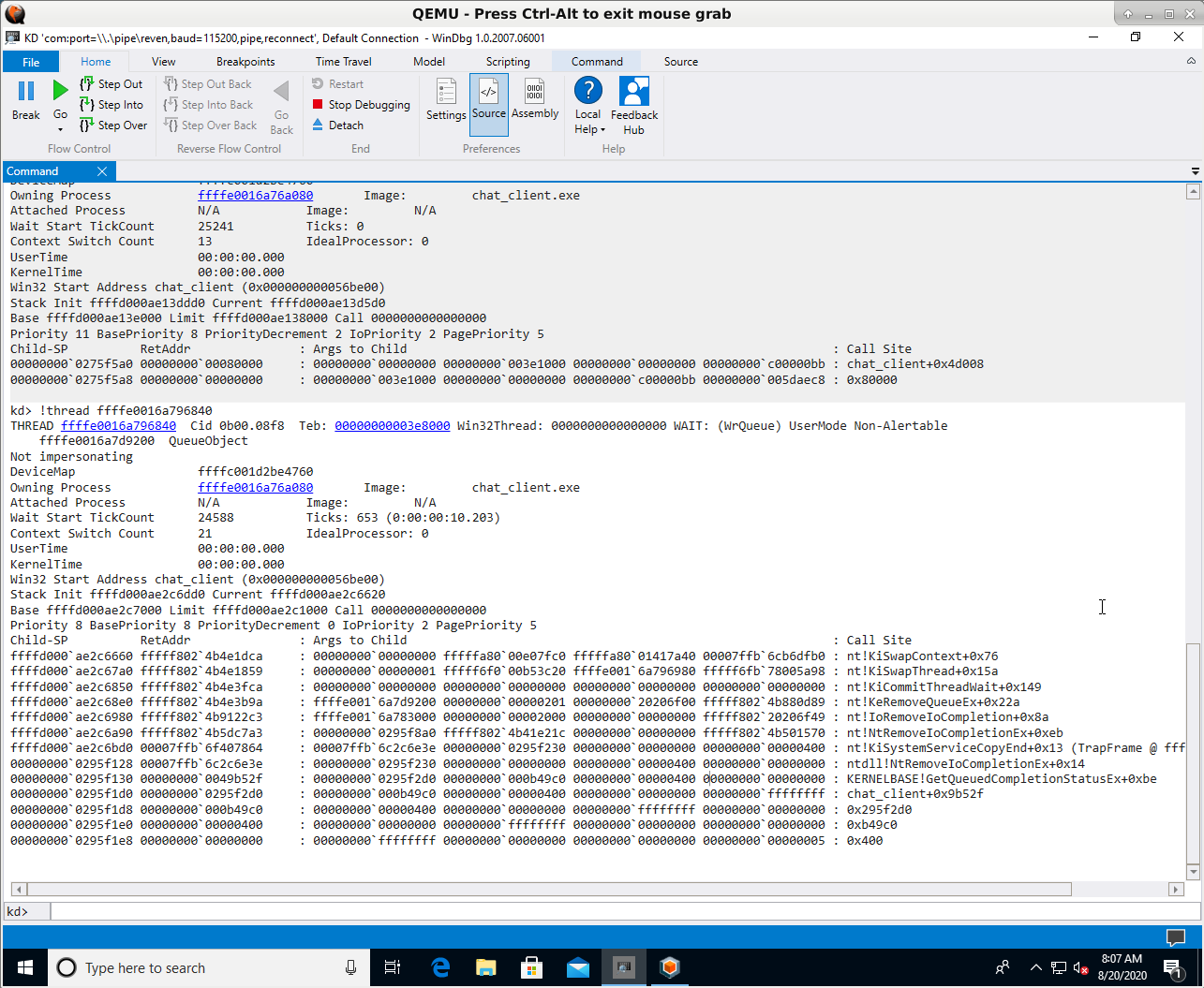The height and width of the screenshot is (988, 1204).
Task: Open Microsoft Store from the taskbar
Action: click(531, 967)
